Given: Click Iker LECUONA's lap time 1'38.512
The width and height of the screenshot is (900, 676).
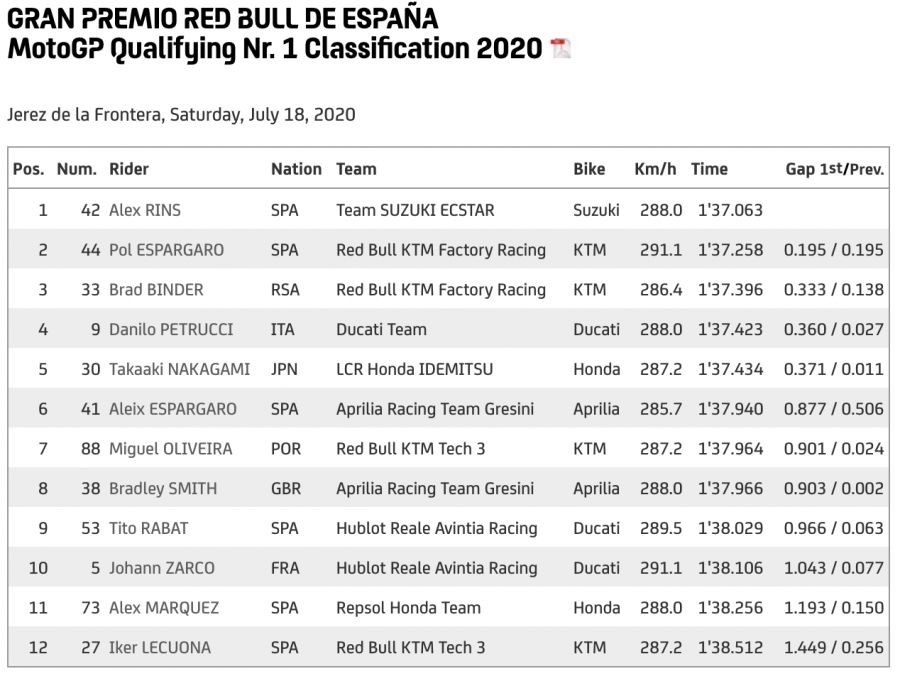Looking at the screenshot, I should [730, 647].
